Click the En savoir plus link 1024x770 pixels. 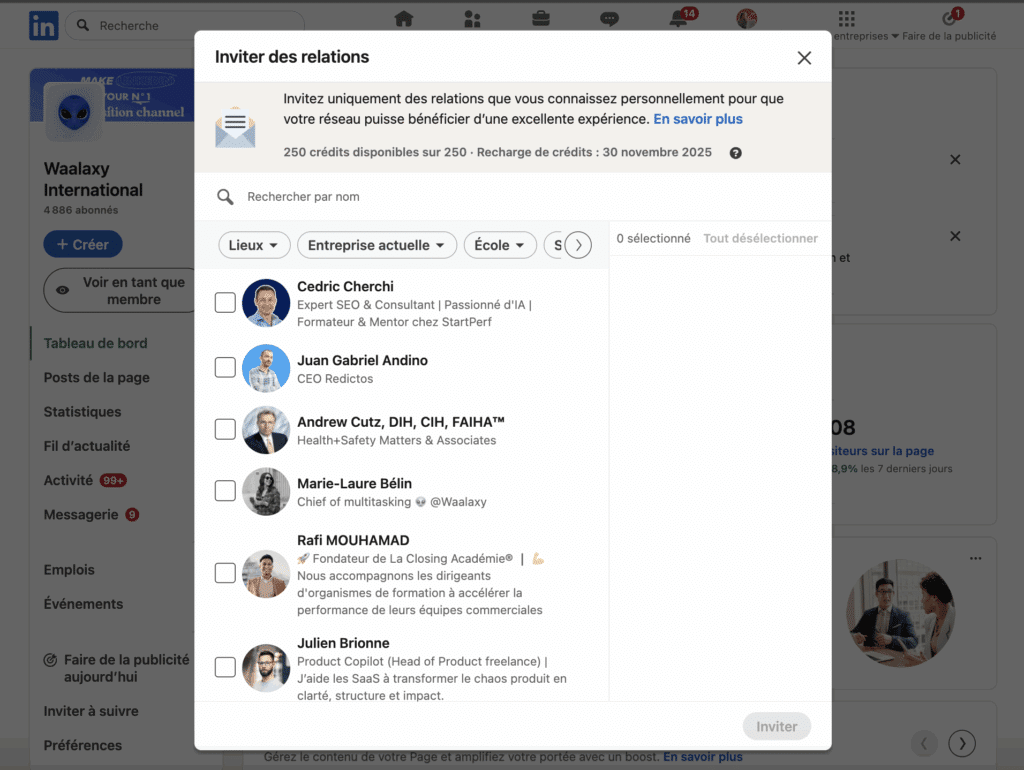[698, 119]
